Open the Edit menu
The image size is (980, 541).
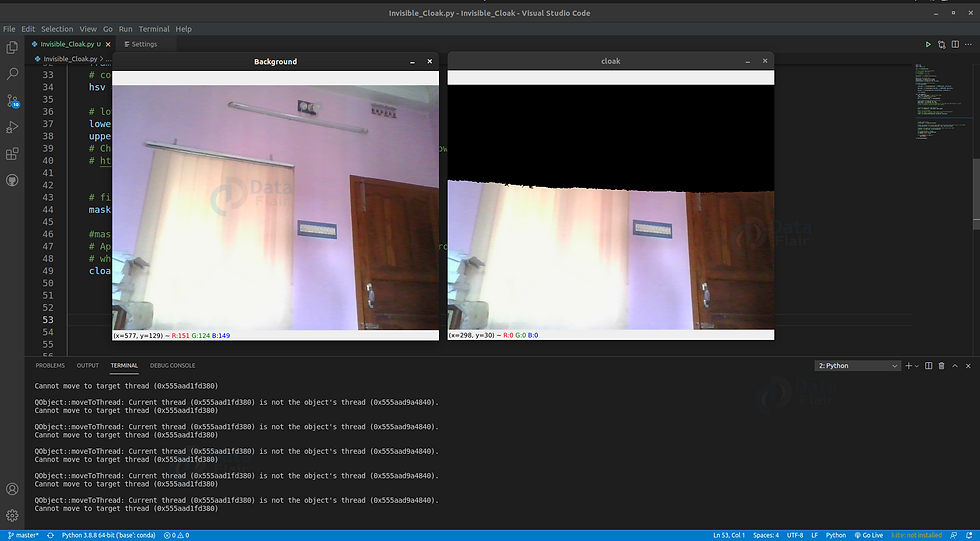(28, 29)
